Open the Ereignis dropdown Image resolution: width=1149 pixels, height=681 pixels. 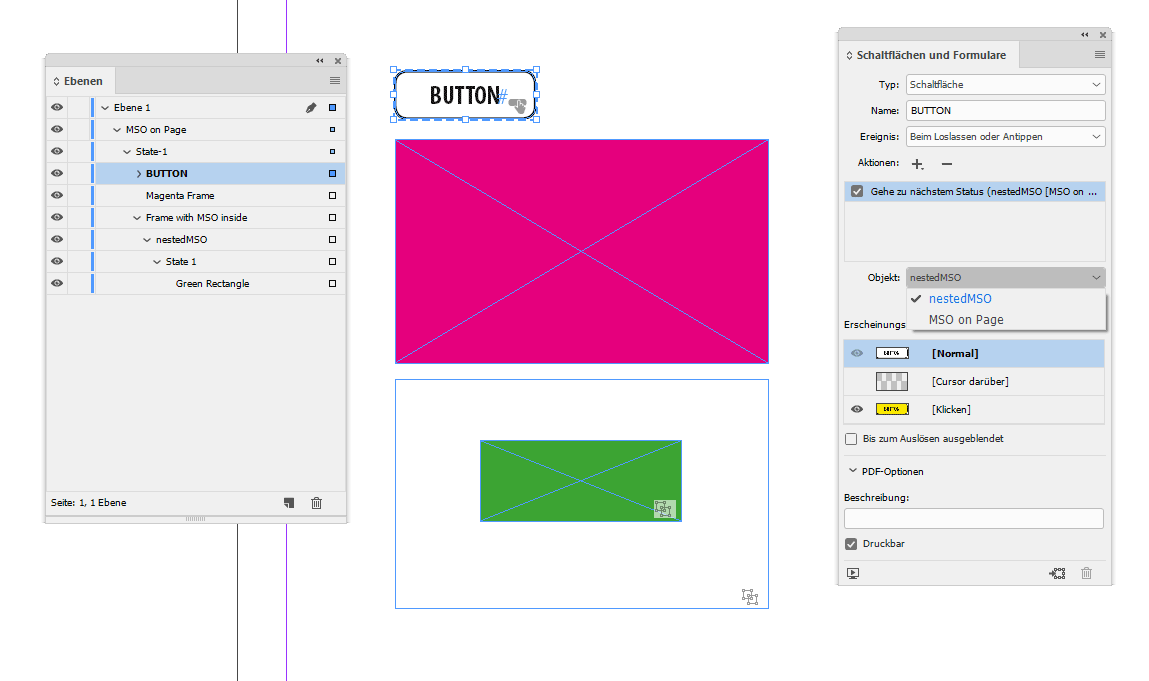(x=1095, y=136)
